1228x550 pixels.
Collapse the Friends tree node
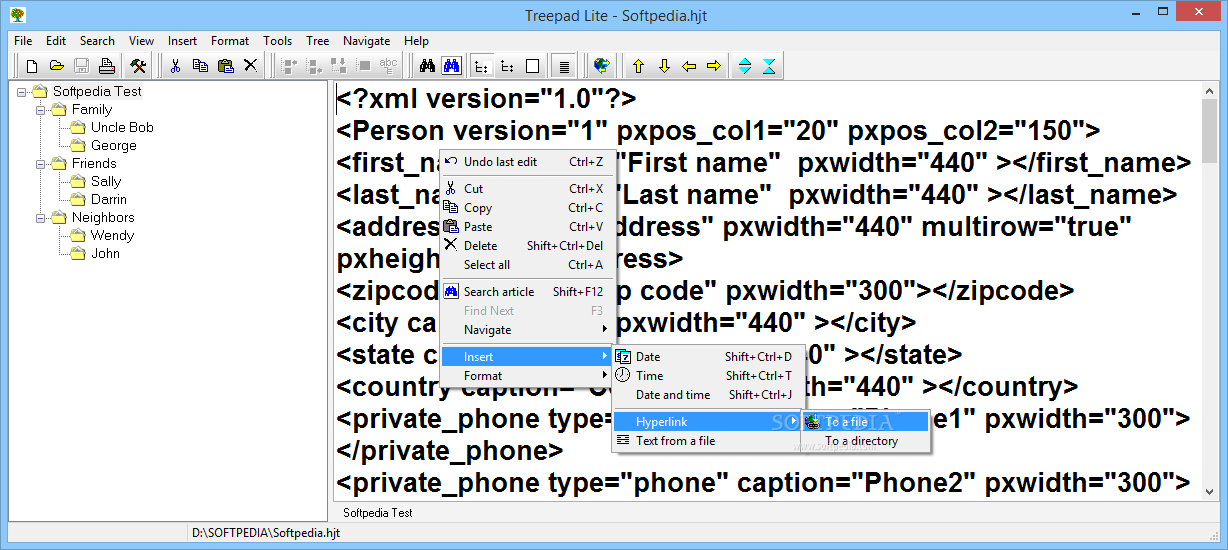point(41,163)
